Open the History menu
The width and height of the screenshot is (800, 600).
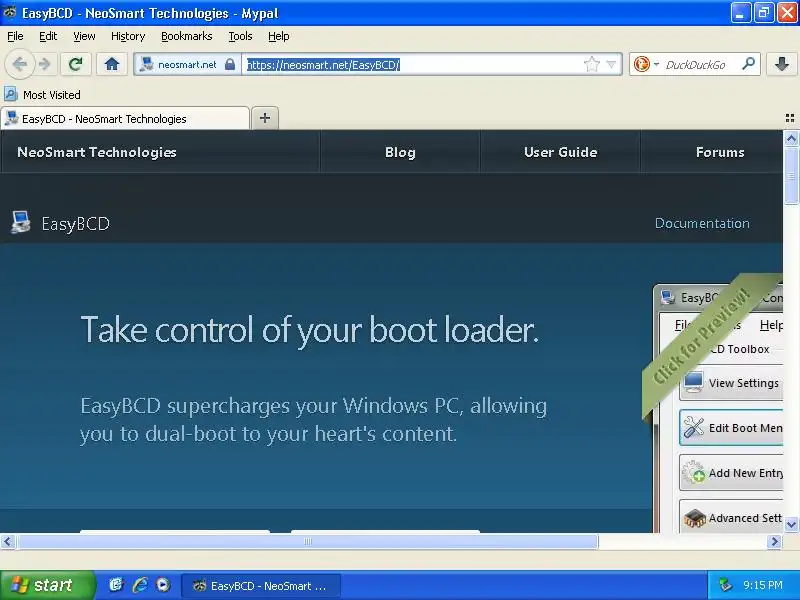tap(128, 36)
